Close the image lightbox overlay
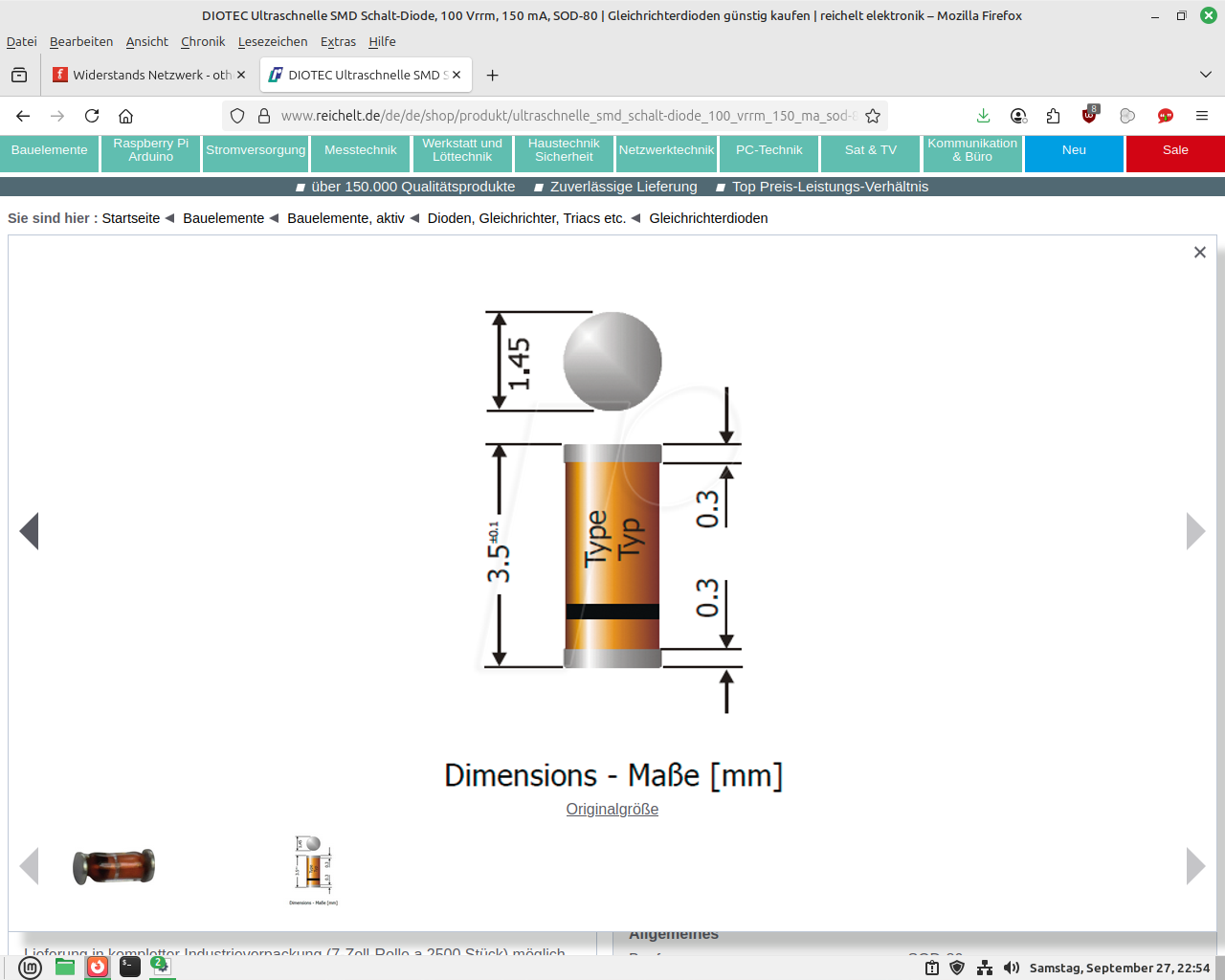Screen dimensions: 1225x980 [x=1199, y=253]
